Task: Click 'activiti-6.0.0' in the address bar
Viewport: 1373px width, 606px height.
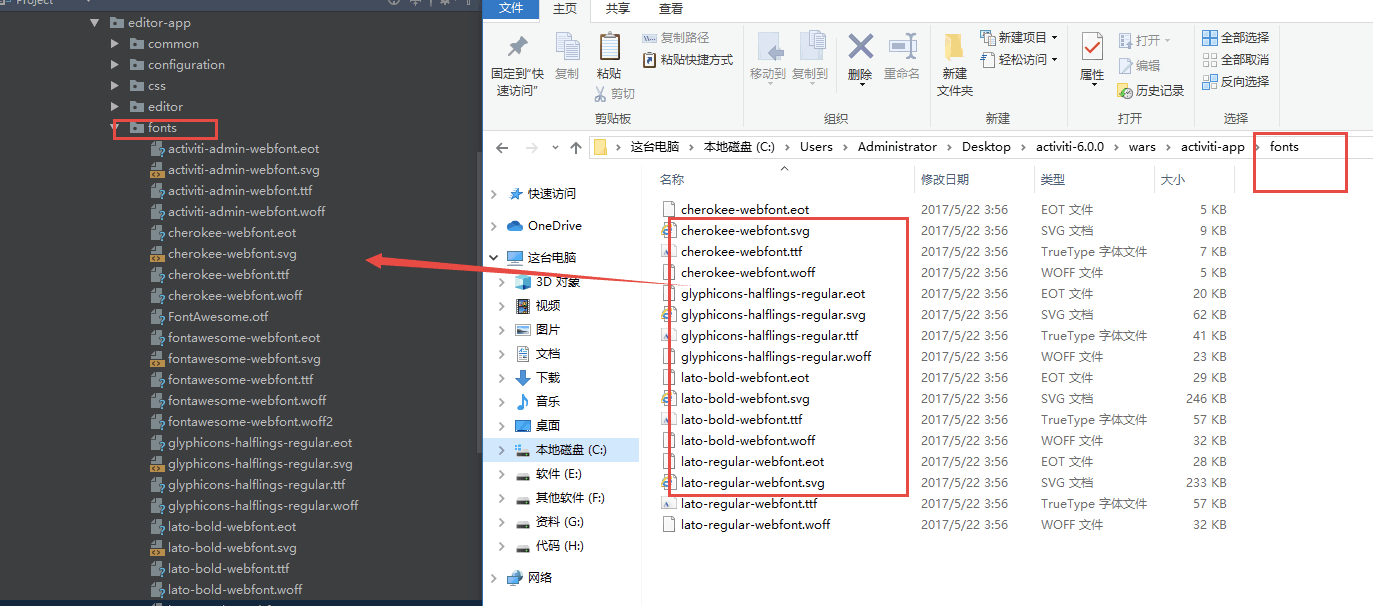Action: [x=1070, y=146]
